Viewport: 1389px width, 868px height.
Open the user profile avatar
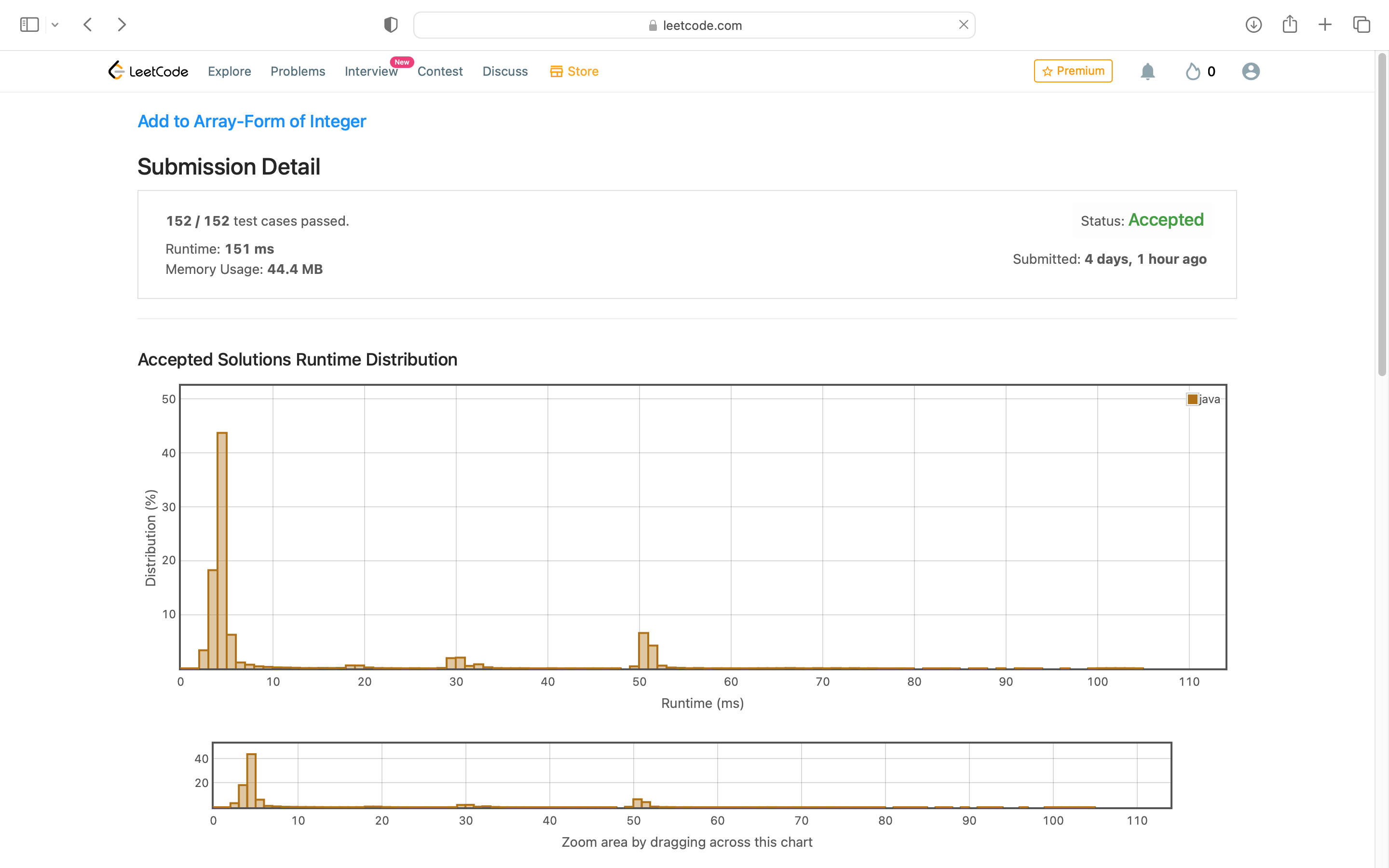(x=1250, y=71)
